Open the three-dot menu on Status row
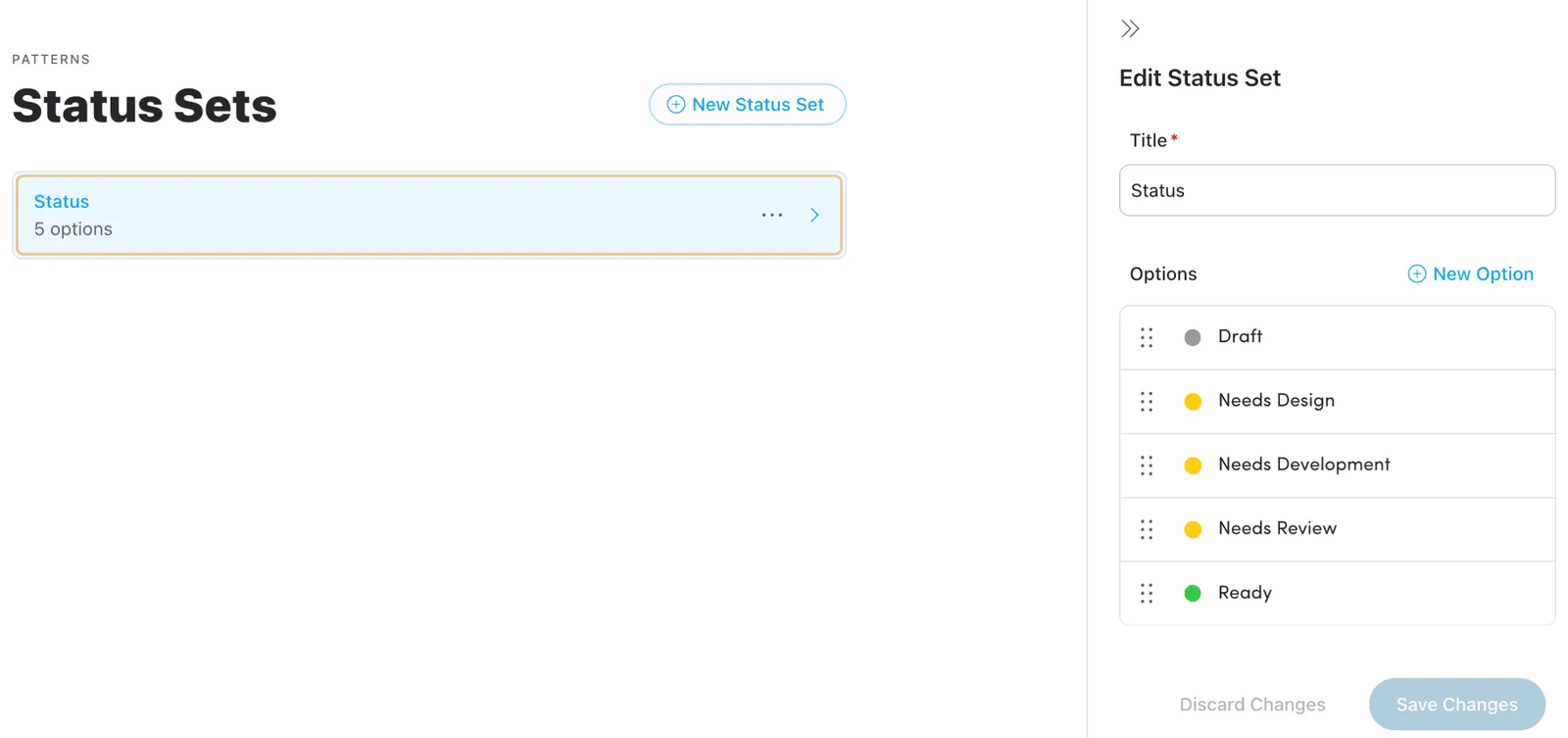Viewport: 1568px width, 738px height. click(x=772, y=215)
